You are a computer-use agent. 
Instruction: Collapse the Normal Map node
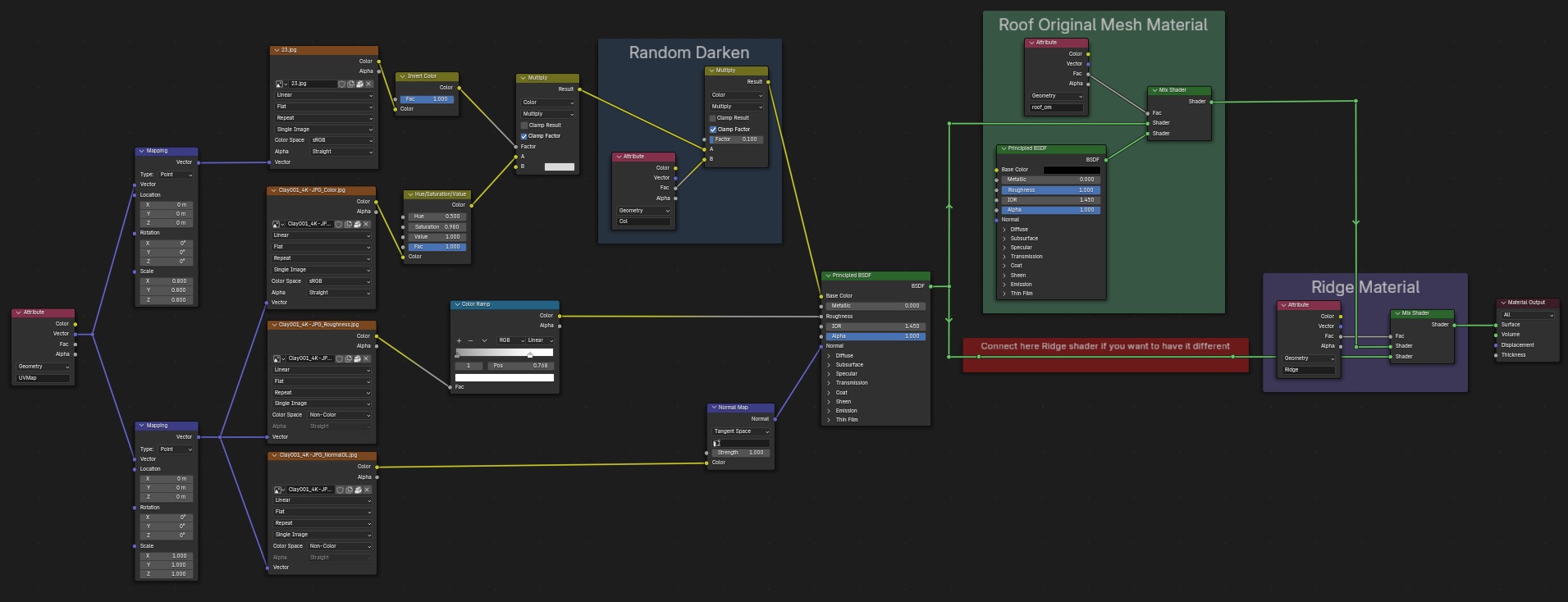click(x=714, y=408)
